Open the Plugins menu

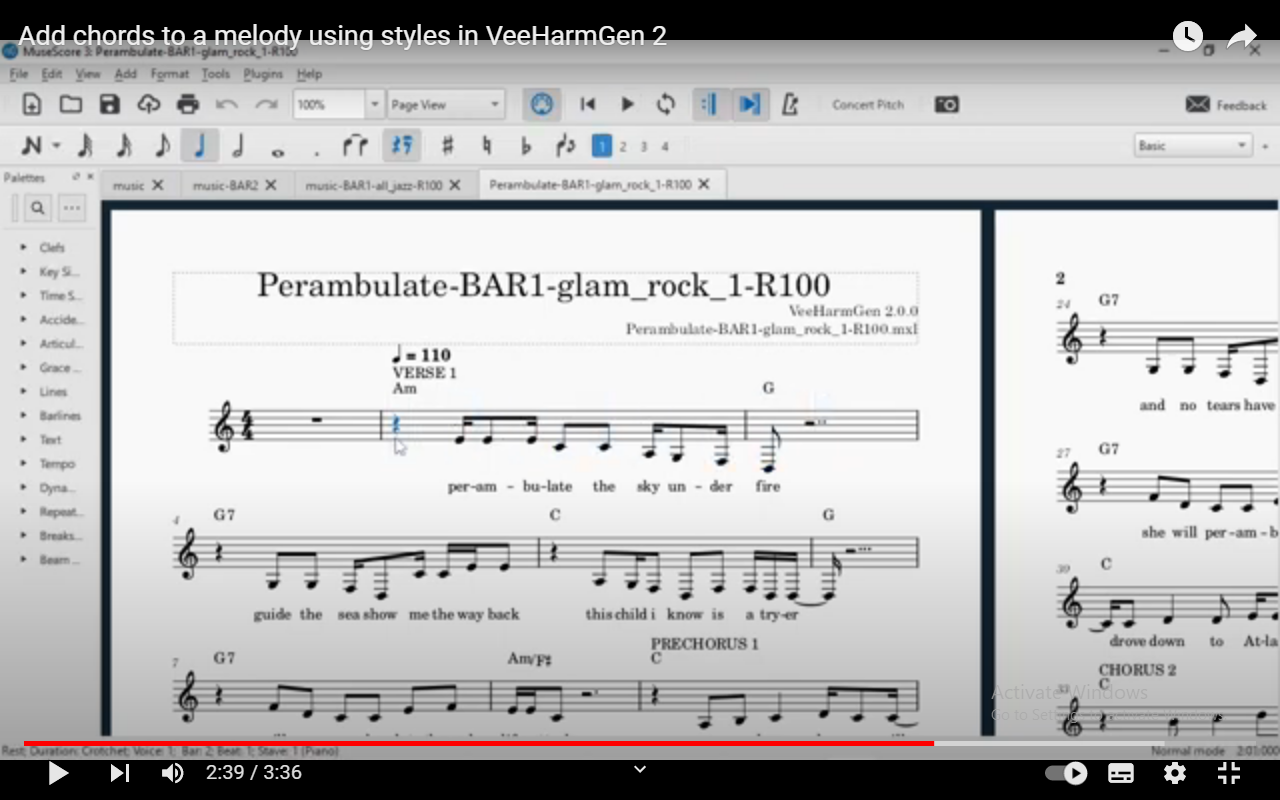pos(264,74)
